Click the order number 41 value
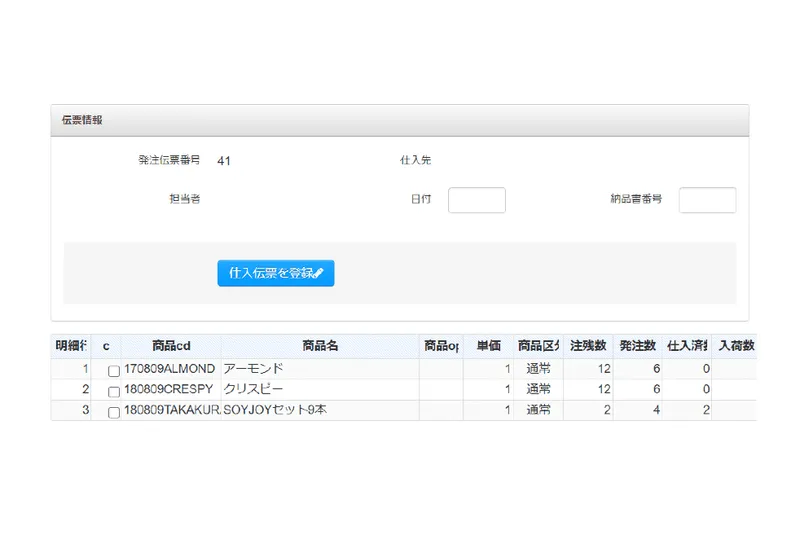Viewport: 800px width, 534px height. tap(223, 161)
